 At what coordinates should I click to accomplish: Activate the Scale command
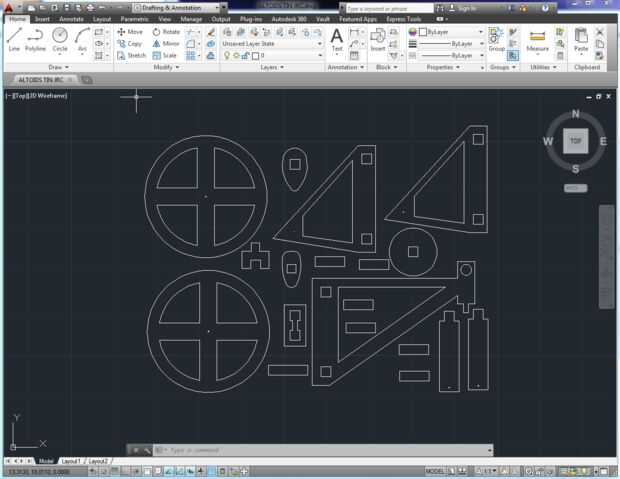[164, 55]
